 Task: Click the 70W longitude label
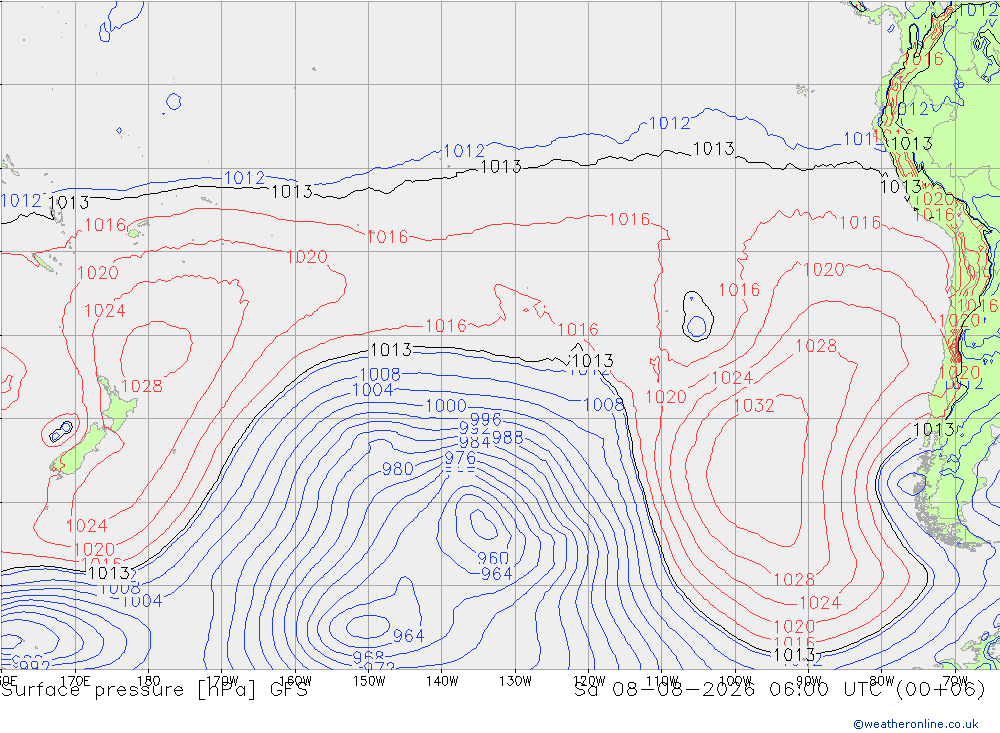[955, 681]
